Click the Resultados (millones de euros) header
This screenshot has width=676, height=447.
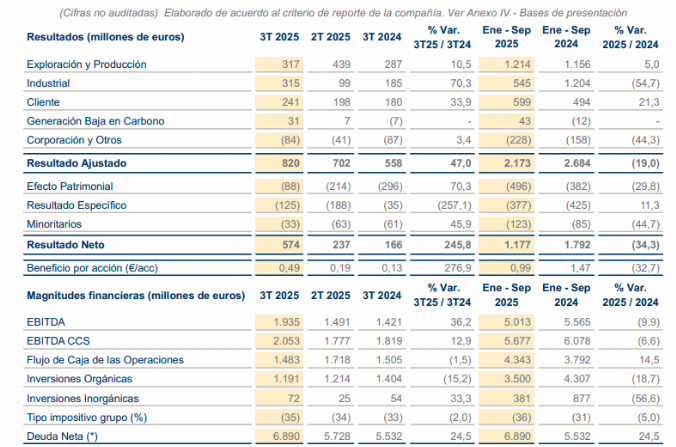point(105,37)
